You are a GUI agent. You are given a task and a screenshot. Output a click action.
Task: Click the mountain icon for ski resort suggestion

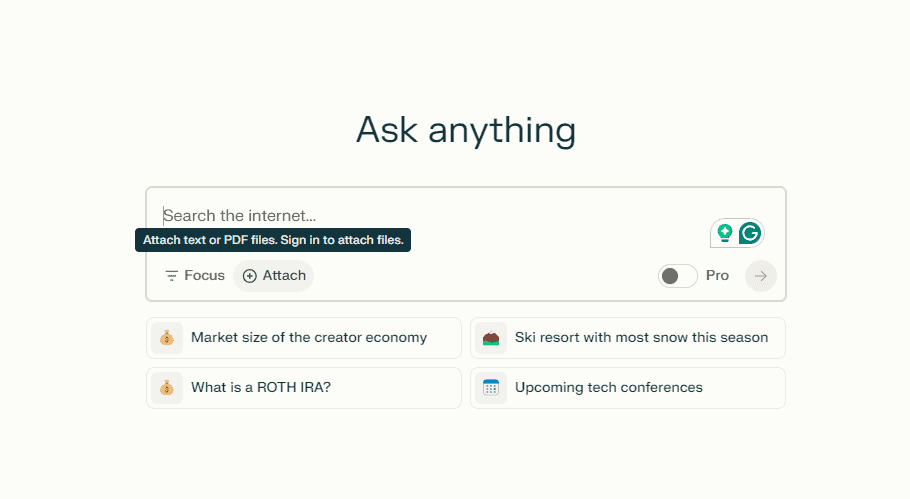(491, 338)
